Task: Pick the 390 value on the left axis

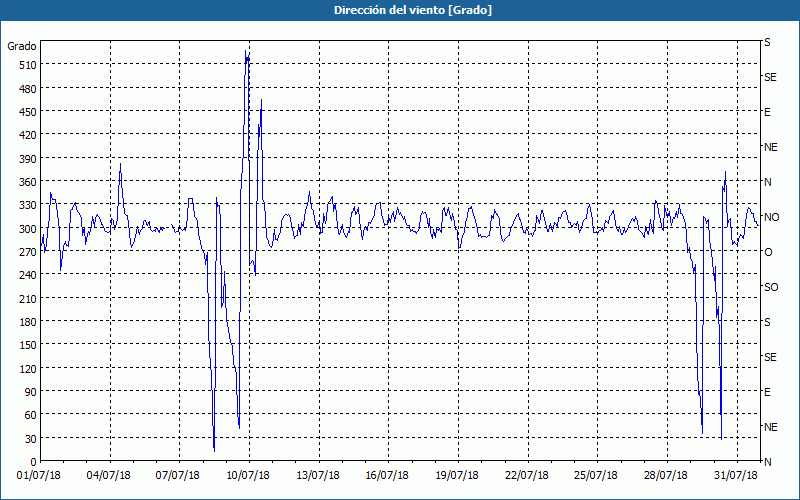Action: [27, 159]
